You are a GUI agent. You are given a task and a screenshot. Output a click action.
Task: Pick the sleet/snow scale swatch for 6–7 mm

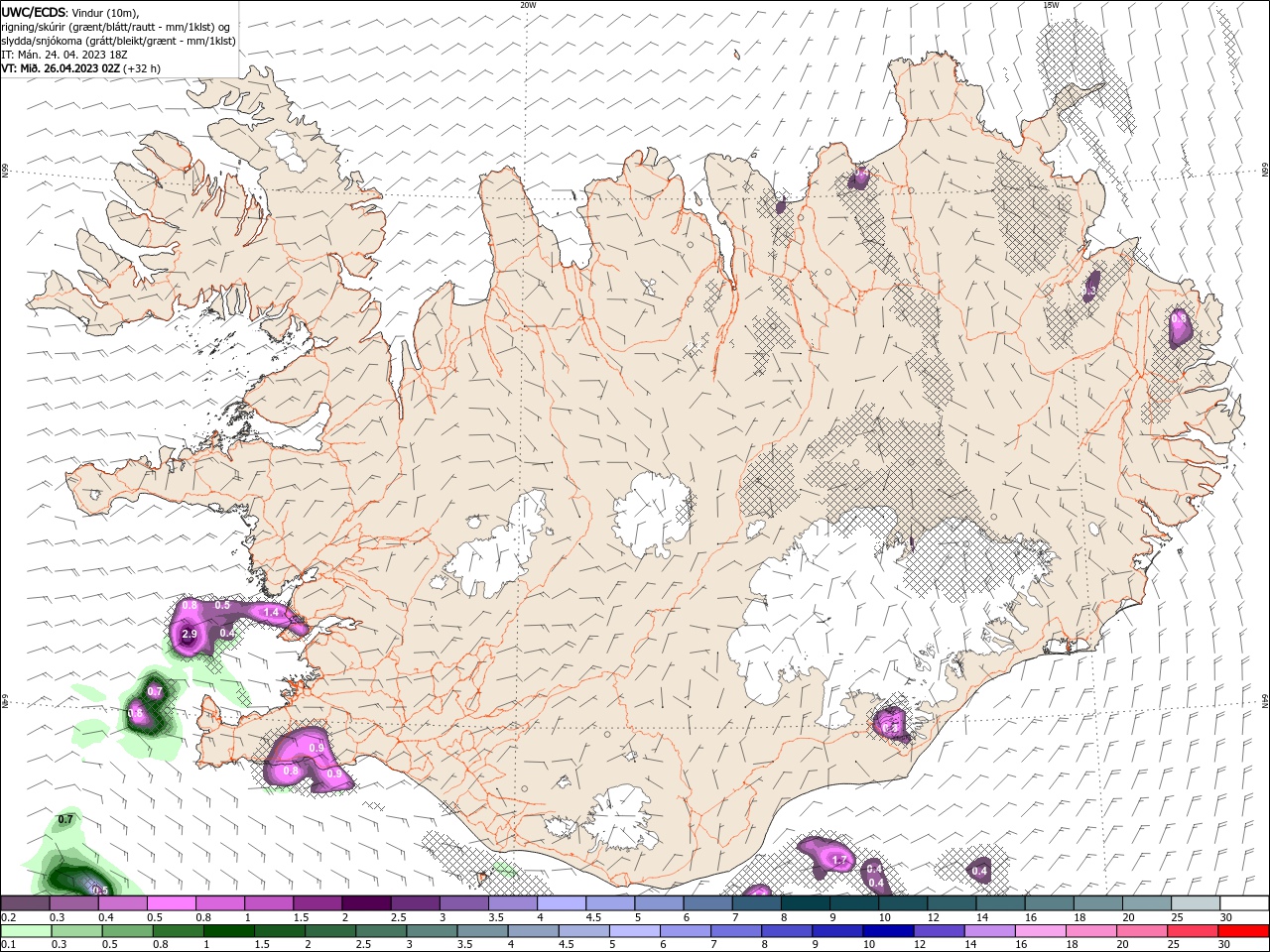[x=707, y=903]
